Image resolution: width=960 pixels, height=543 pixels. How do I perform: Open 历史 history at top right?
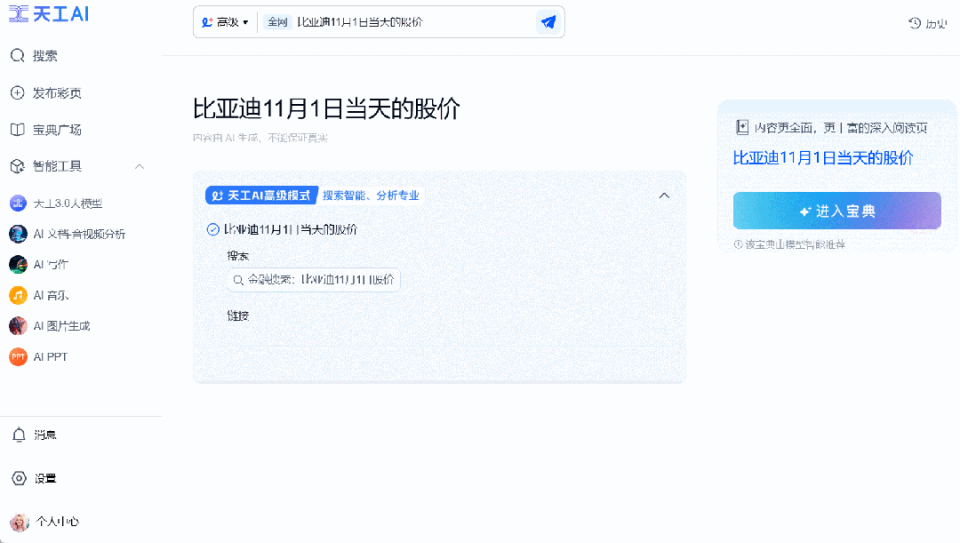[928, 23]
